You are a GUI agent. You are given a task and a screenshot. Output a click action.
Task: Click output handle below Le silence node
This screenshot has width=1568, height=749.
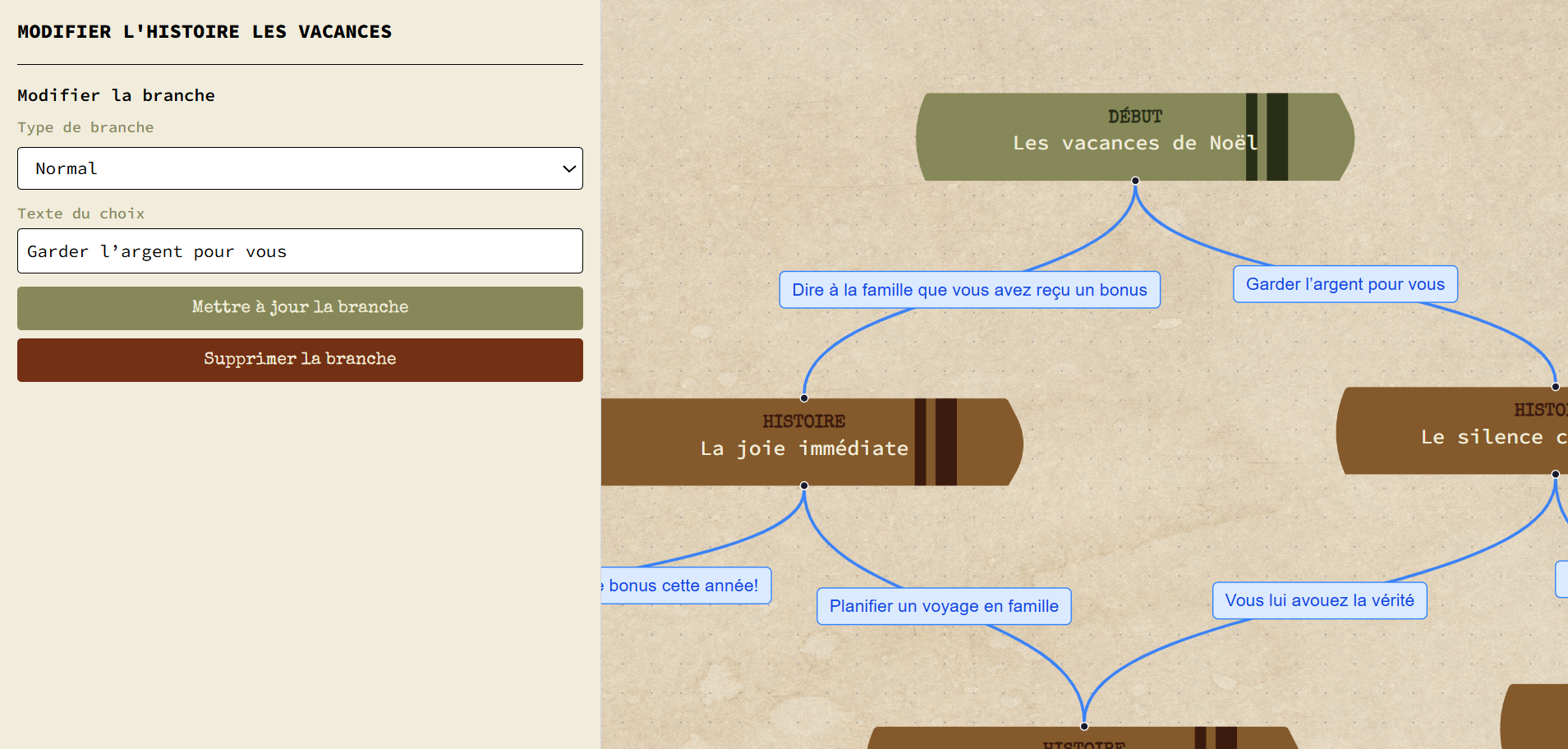click(1555, 474)
